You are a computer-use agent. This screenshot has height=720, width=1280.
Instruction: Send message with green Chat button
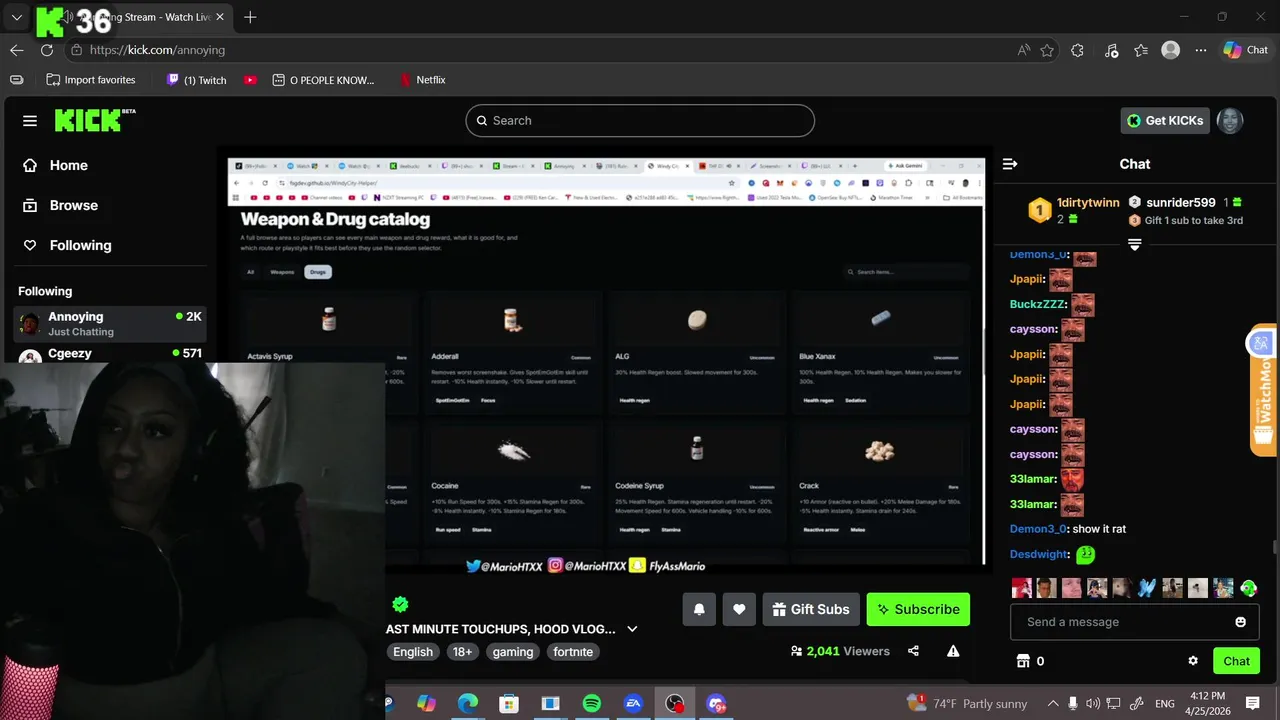tap(1236, 661)
